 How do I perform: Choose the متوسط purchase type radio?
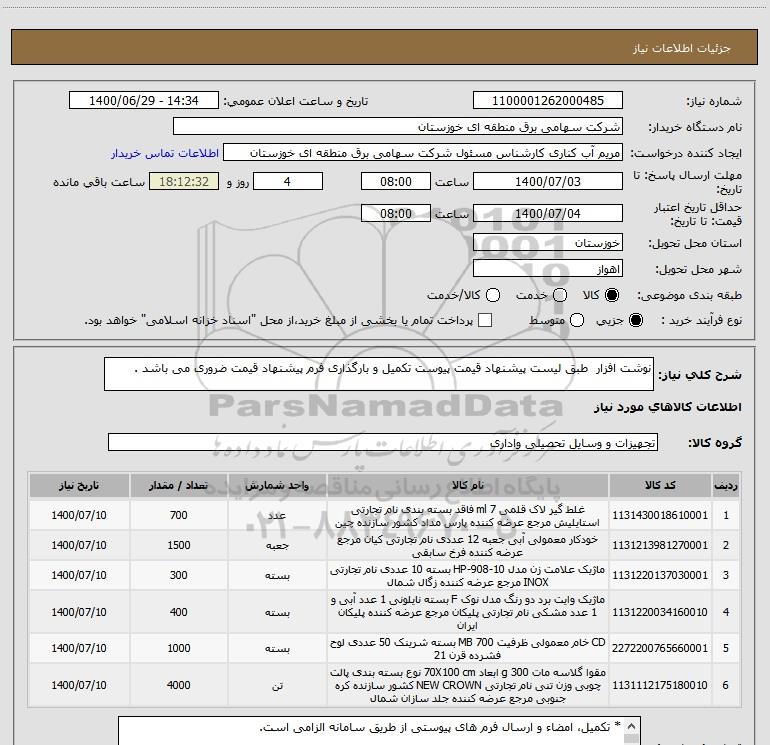(577, 320)
